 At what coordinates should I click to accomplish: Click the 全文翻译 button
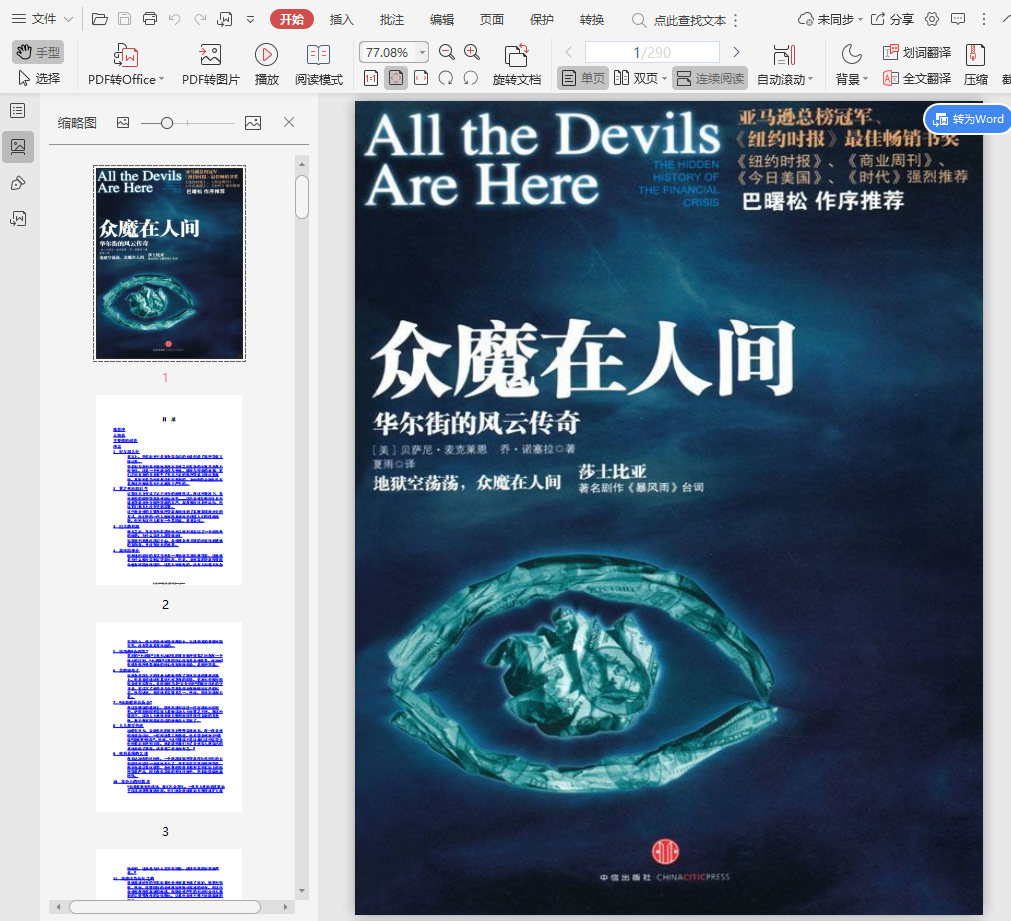[x=917, y=79]
